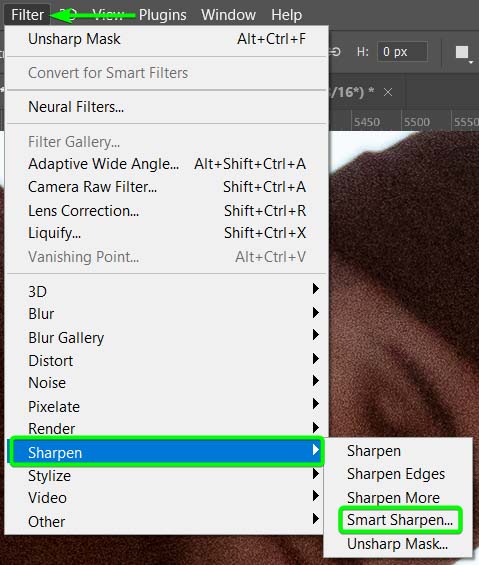
Task: Click the H height input field
Action: pos(402,52)
